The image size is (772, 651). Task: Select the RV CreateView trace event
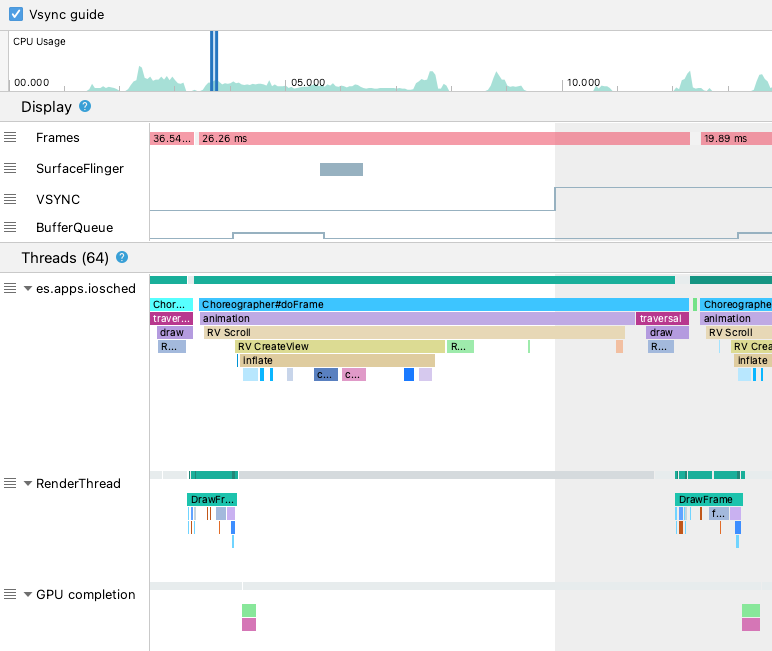pos(340,346)
